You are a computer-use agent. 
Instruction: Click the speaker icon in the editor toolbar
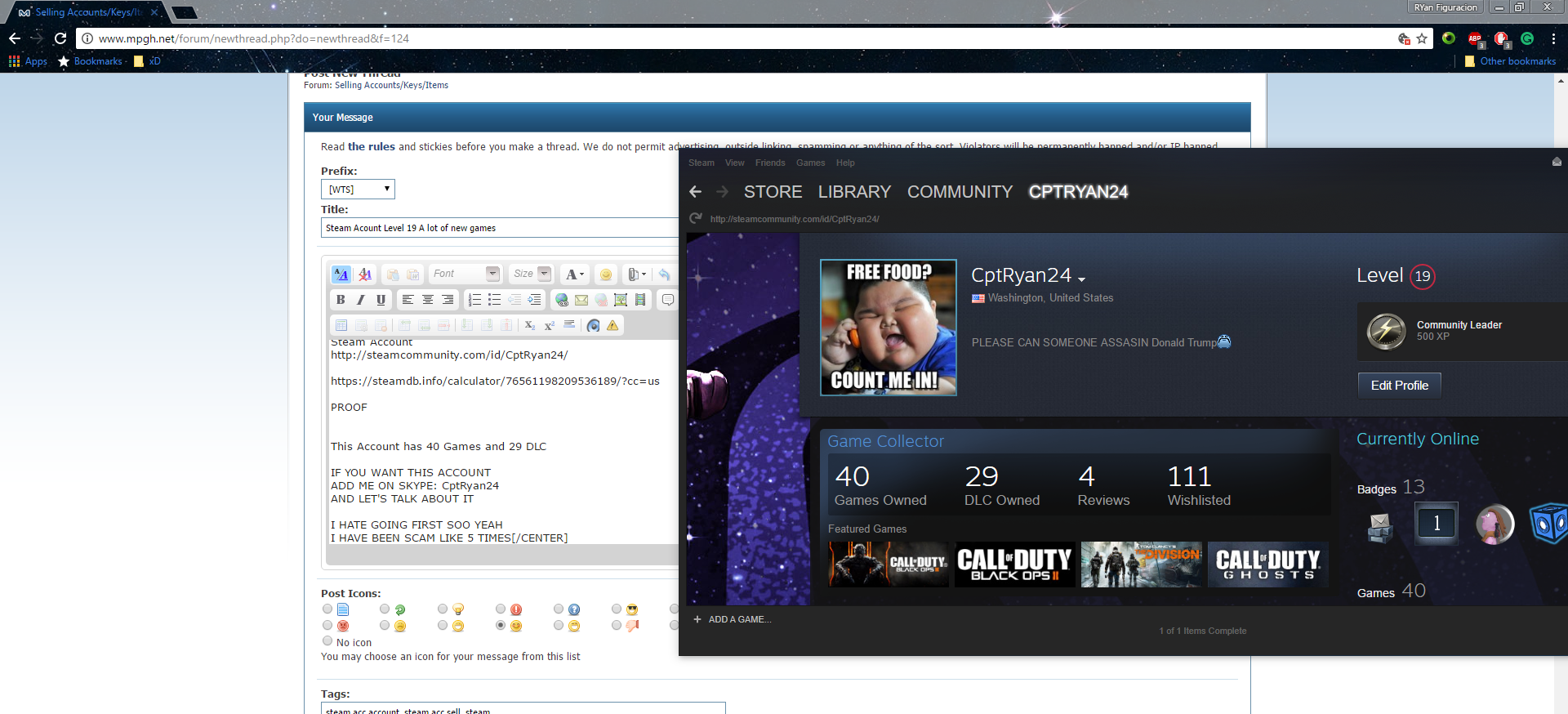(593, 325)
